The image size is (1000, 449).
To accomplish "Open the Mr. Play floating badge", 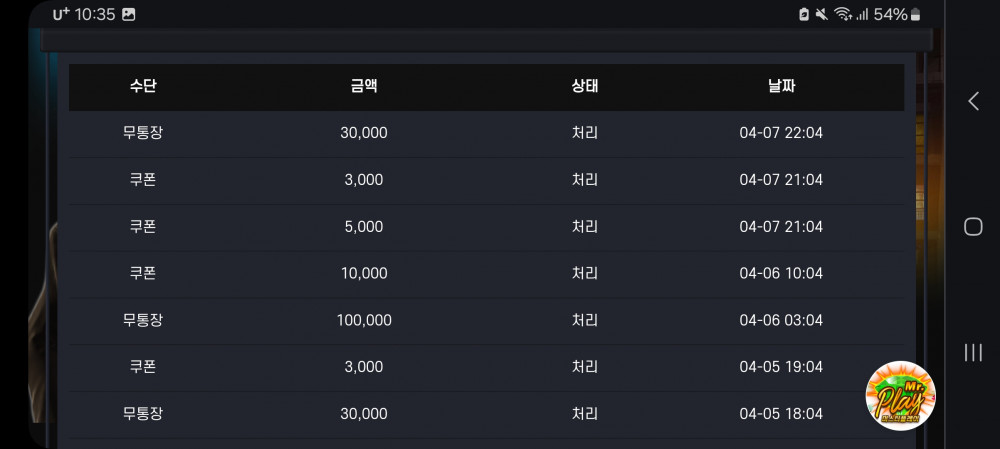I will click(900, 395).
